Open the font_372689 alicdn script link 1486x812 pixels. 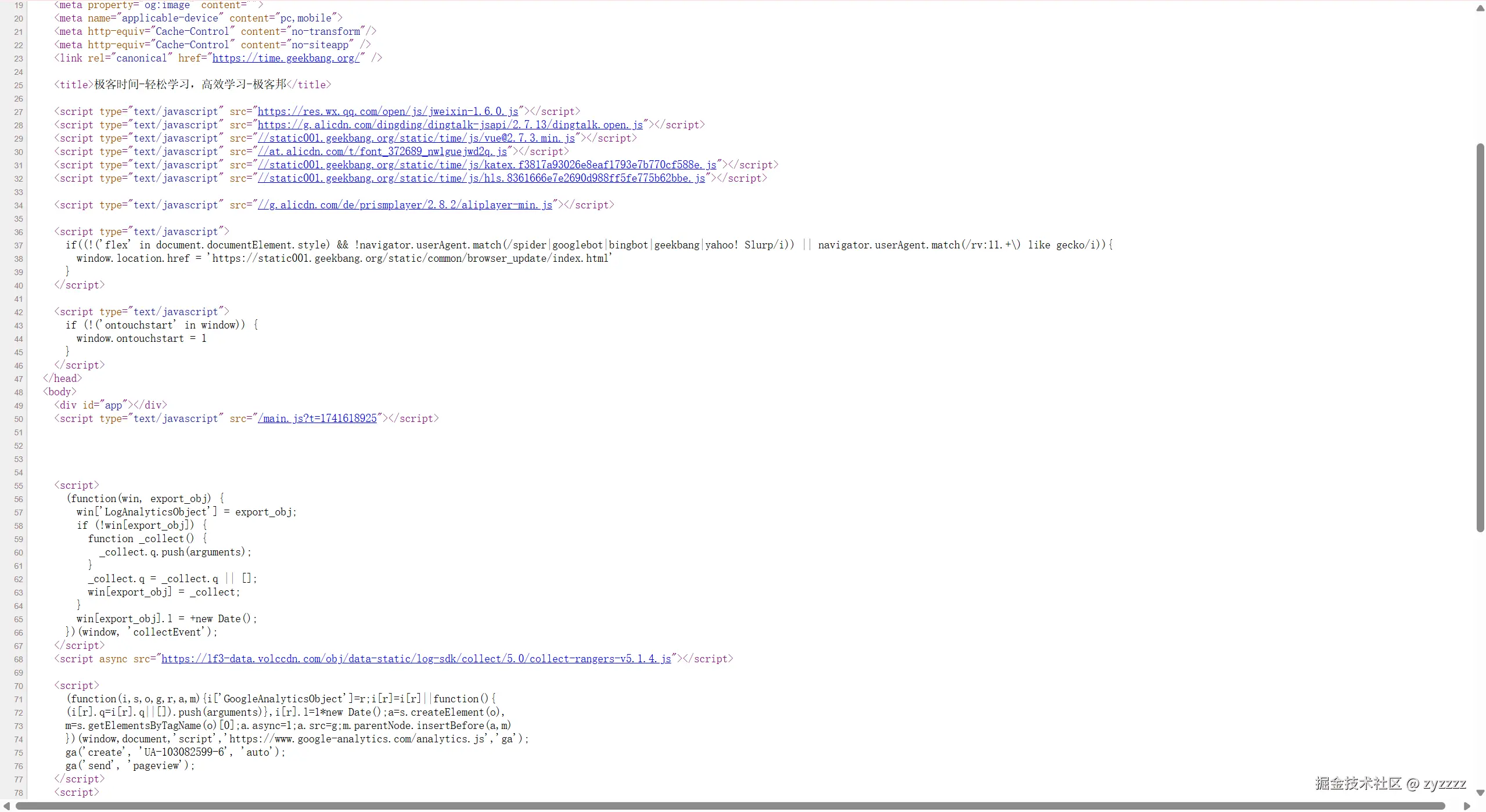pyautogui.click(x=383, y=151)
